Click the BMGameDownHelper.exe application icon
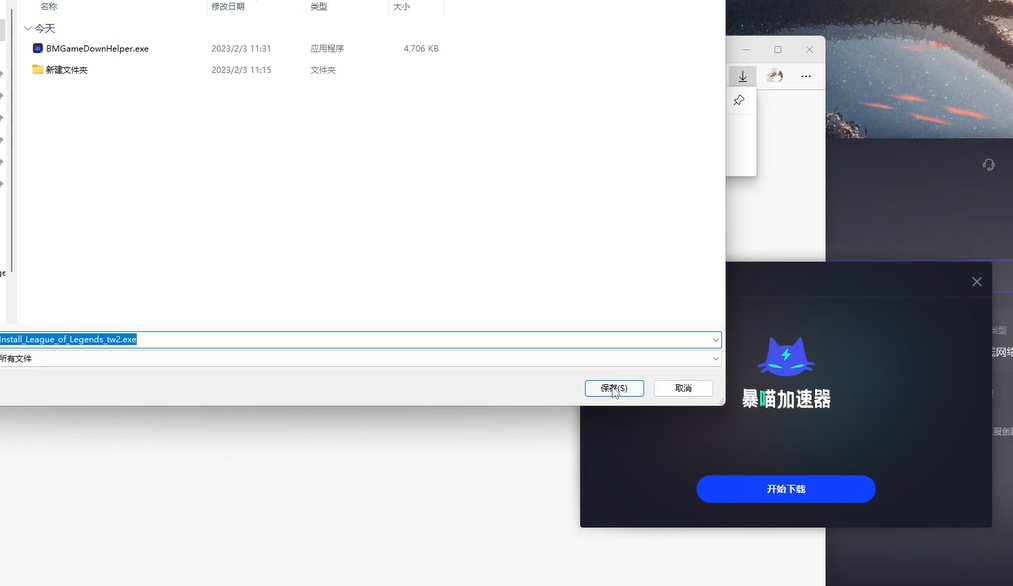 coord(37,48)
